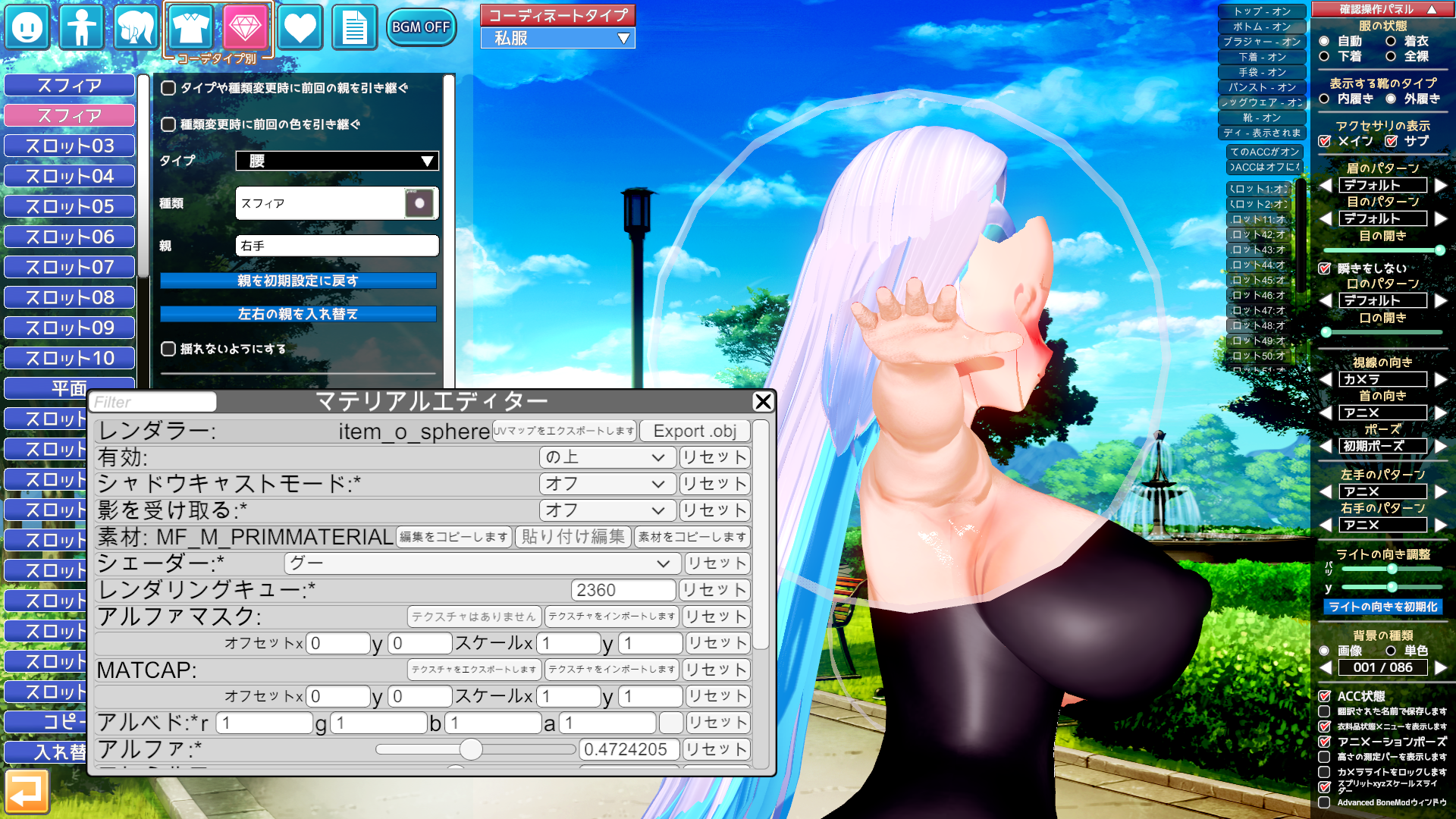Image resolution: width=1456 pixels, height=819 pixels.
Task: Enable the 揺れないようにする checkbox
Action: point(168,349)
